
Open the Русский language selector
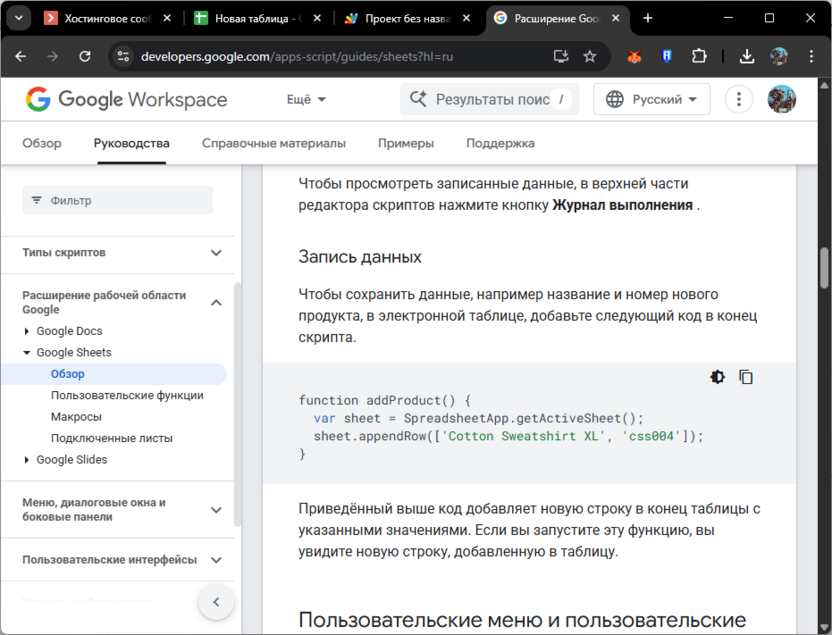point(651,99)
